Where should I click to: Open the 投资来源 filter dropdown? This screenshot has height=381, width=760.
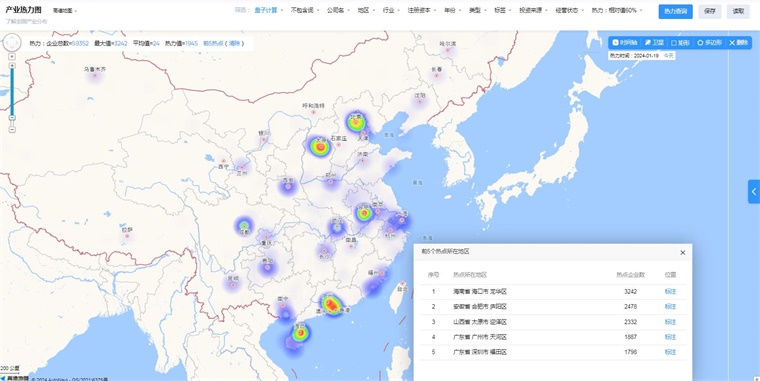coord(533,10)
